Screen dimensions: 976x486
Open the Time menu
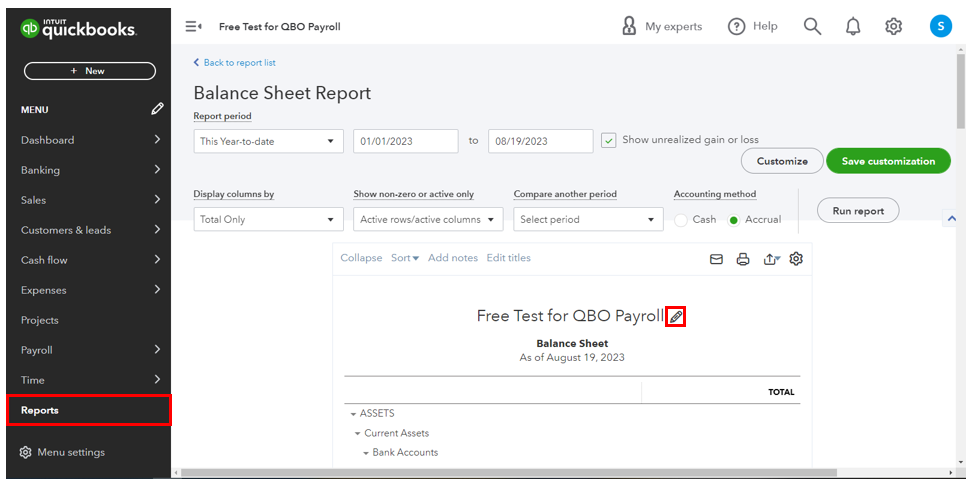coord(88,380)
